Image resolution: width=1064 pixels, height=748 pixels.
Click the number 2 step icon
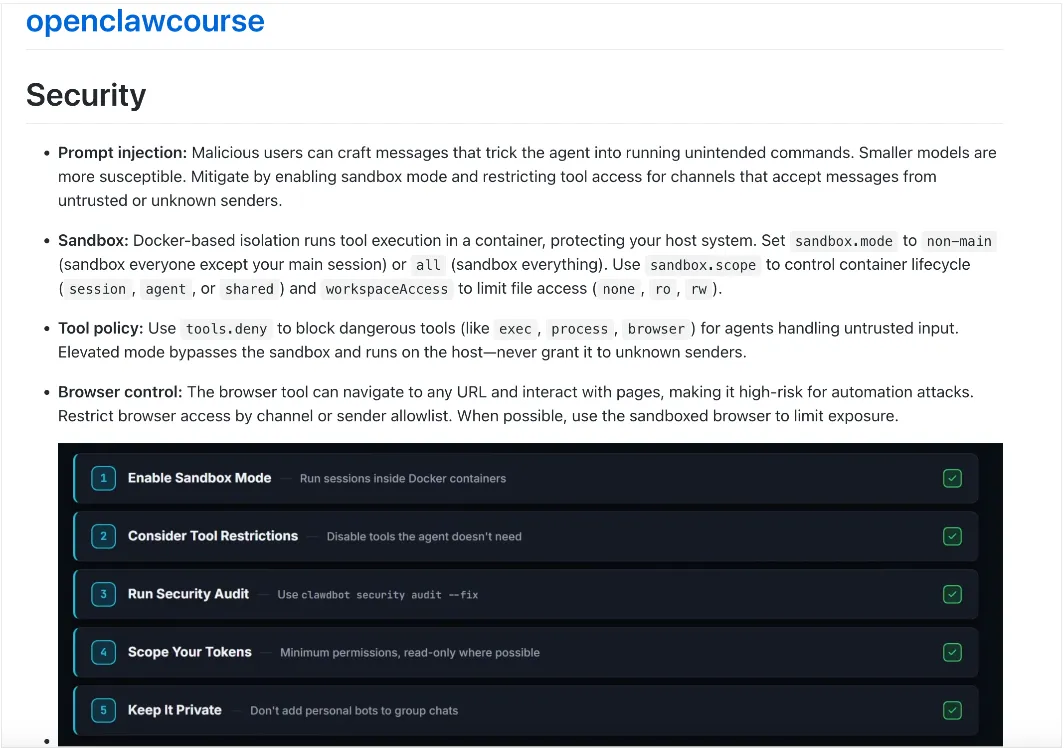[x=103, y=536]
